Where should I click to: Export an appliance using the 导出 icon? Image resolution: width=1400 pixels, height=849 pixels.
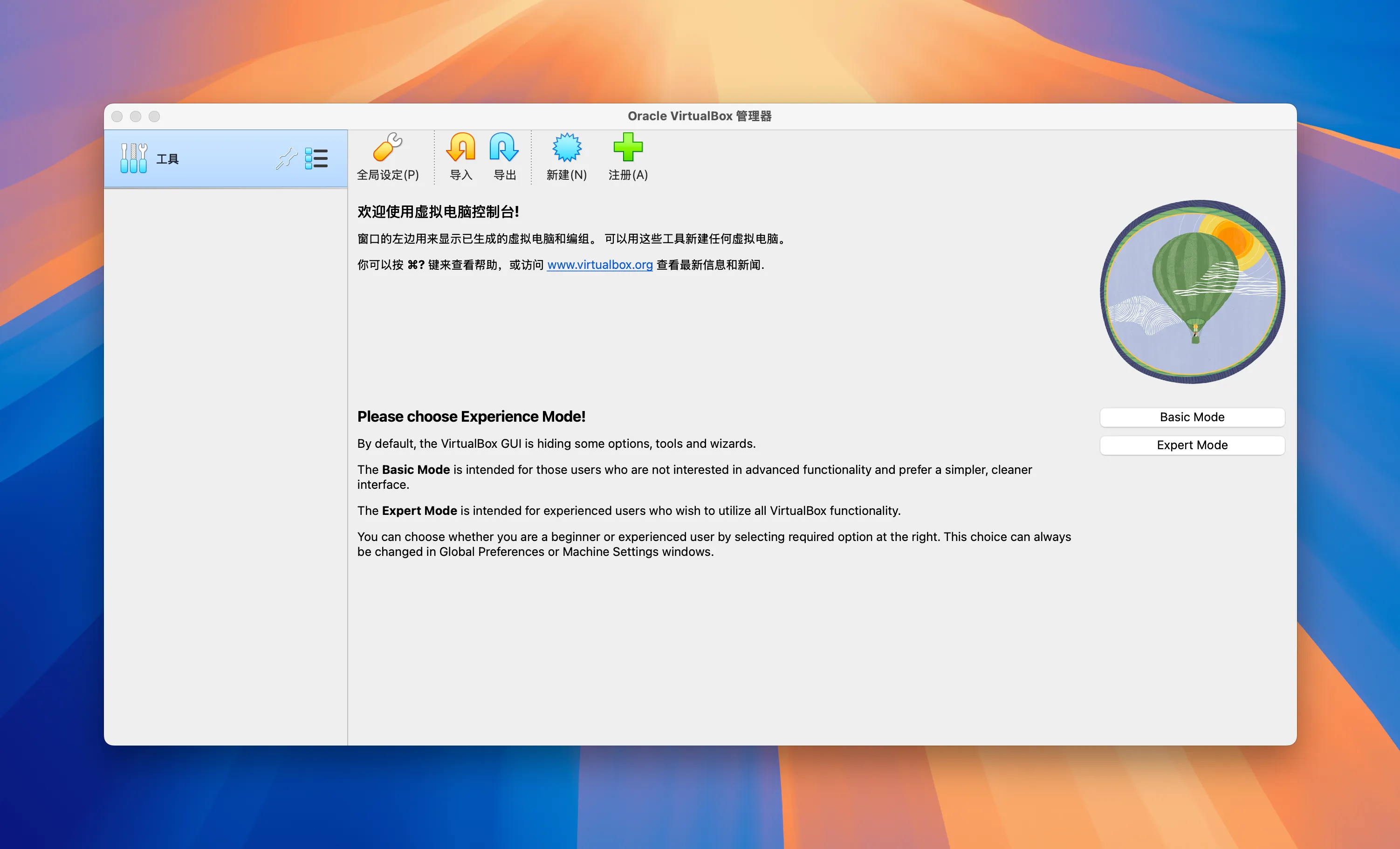pyautogui.click(x=504, y=157)
